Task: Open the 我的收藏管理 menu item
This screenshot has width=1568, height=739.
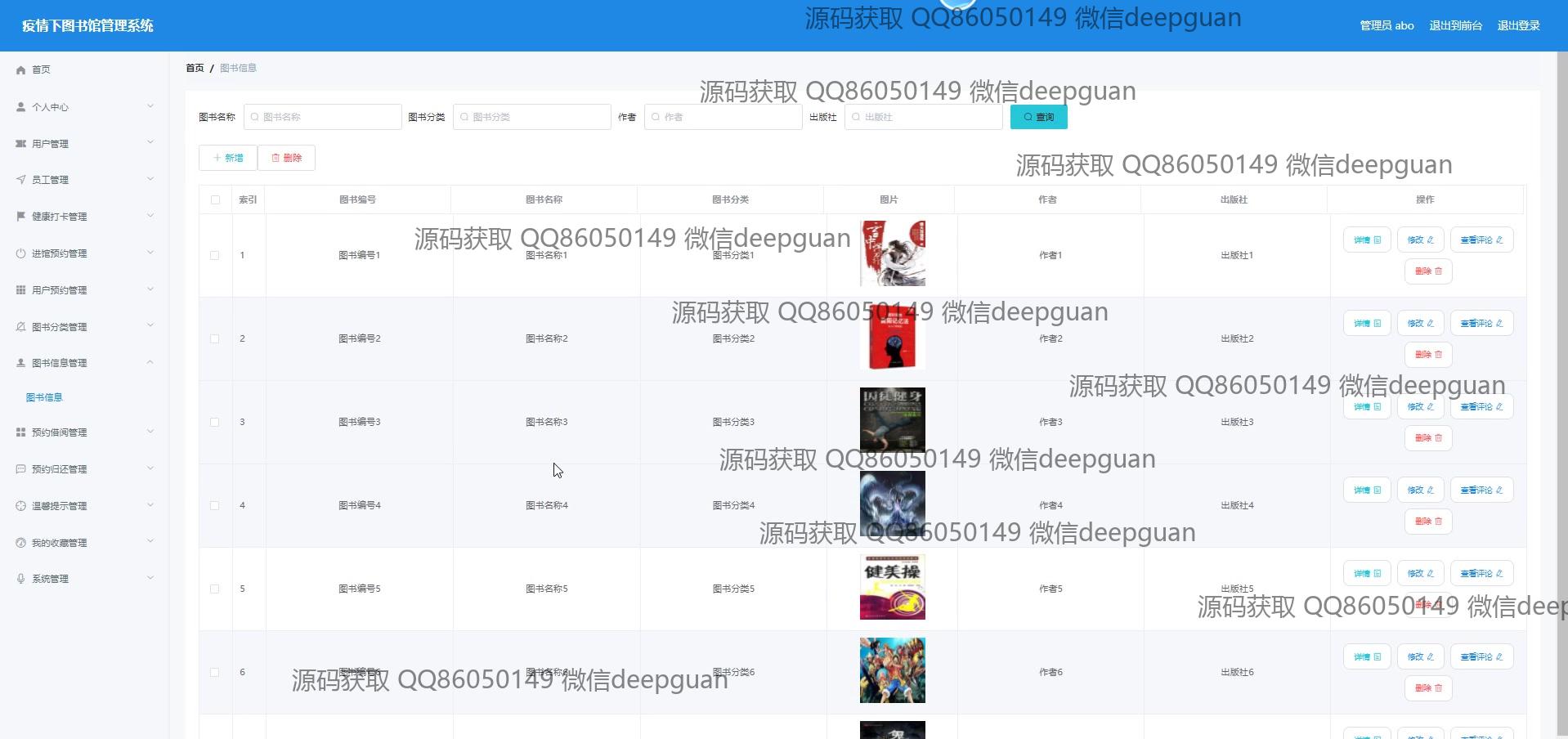Action: [x=59, y=543]
